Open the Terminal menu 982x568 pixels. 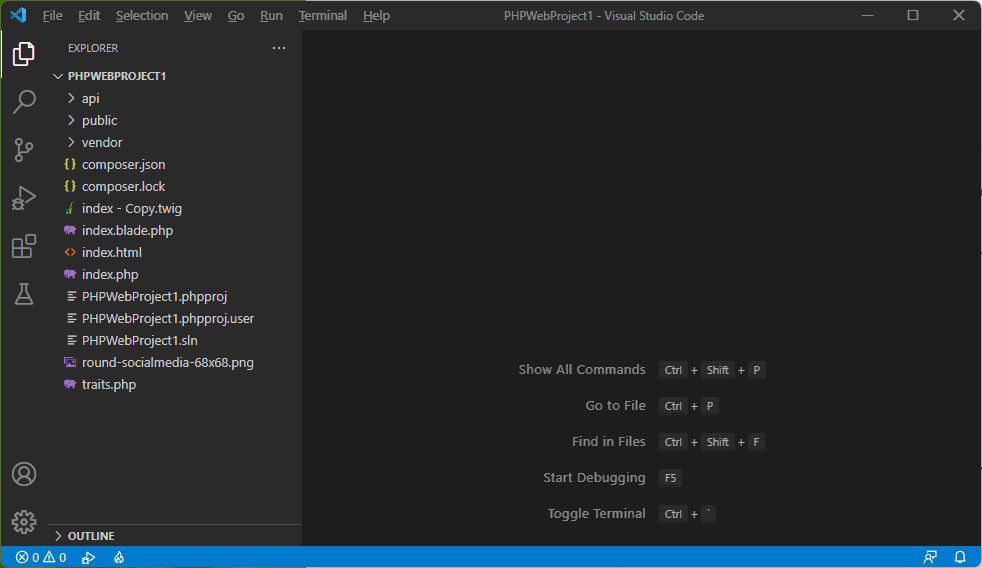tap(323, 16)
